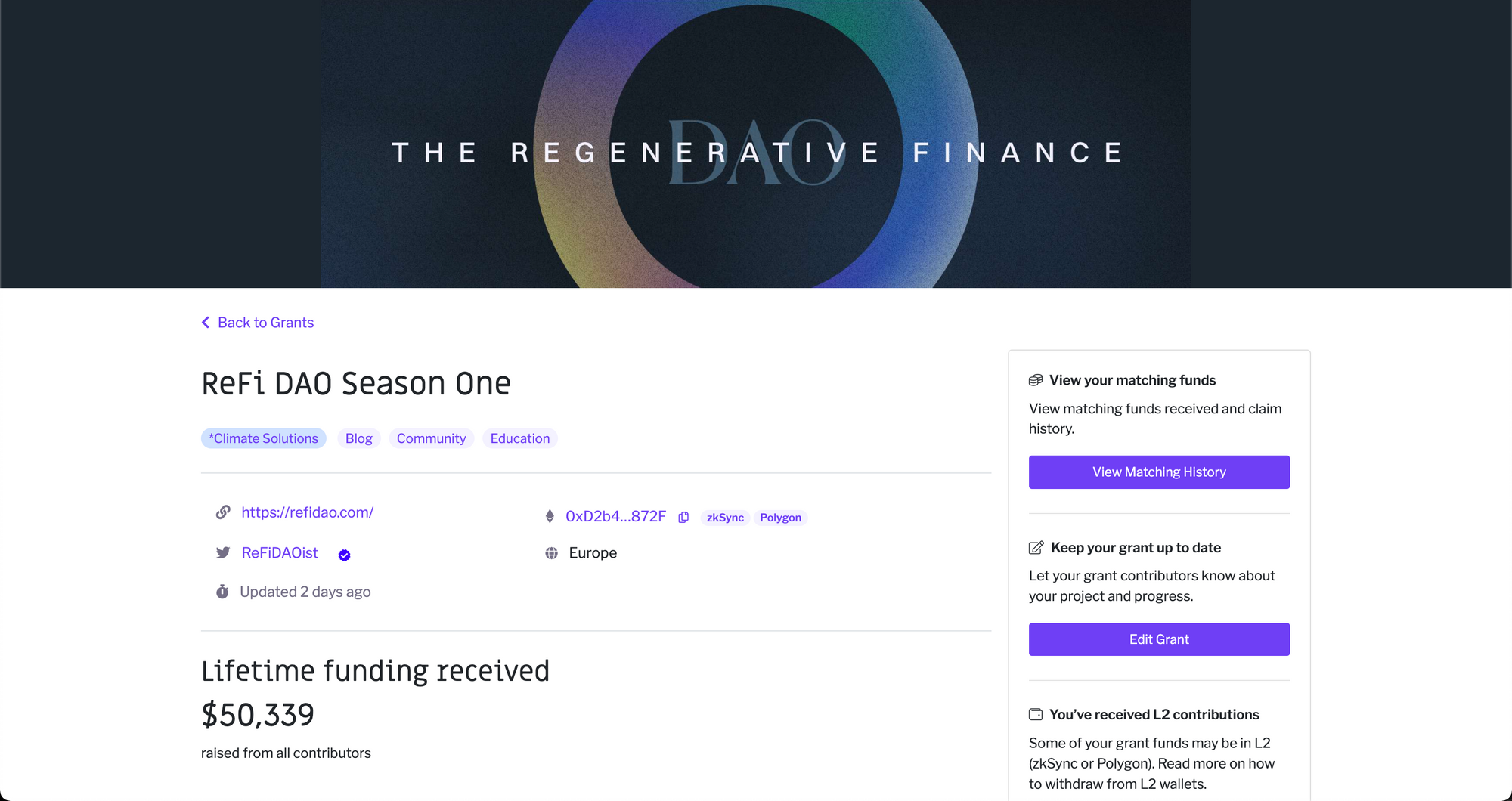
Task: Click the Twitter bird icon
Action: [x=223, y=552]
